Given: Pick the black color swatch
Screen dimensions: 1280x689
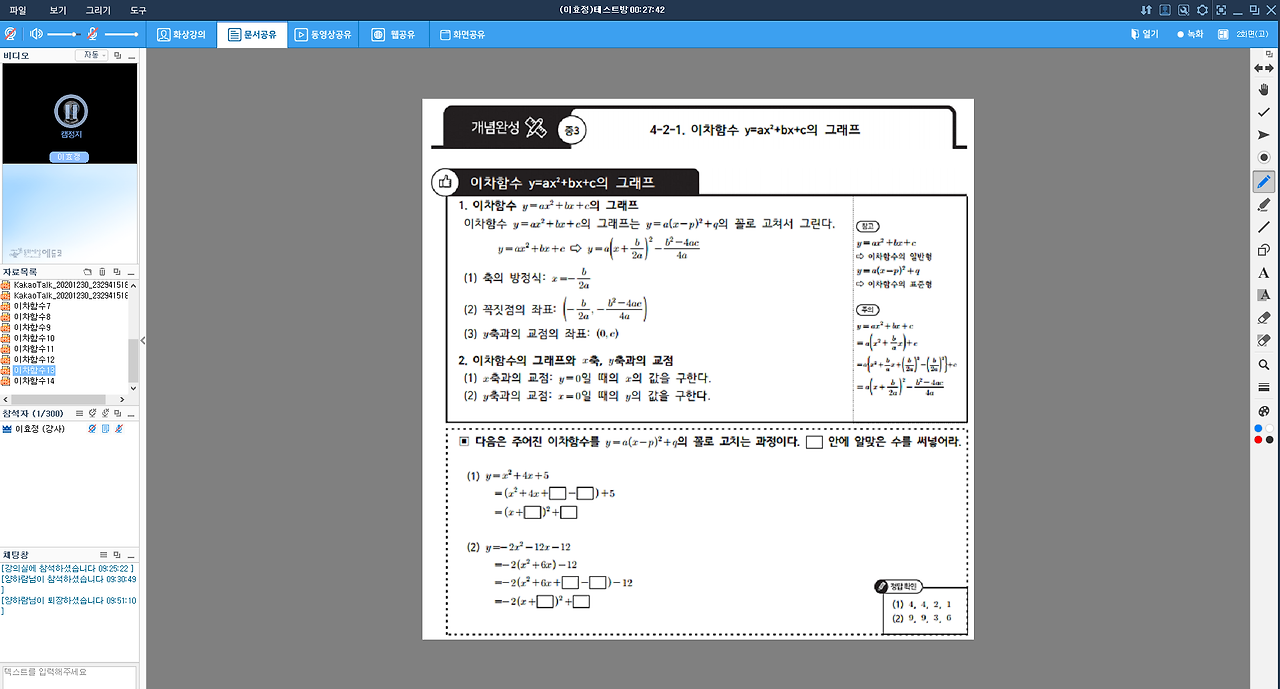Looking at the screenshot, I should 1269,440.
